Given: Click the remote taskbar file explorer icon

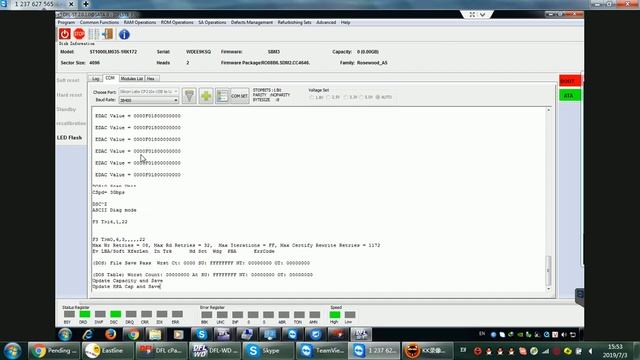Looking at the screenshot, I should (x=155, y=334).
